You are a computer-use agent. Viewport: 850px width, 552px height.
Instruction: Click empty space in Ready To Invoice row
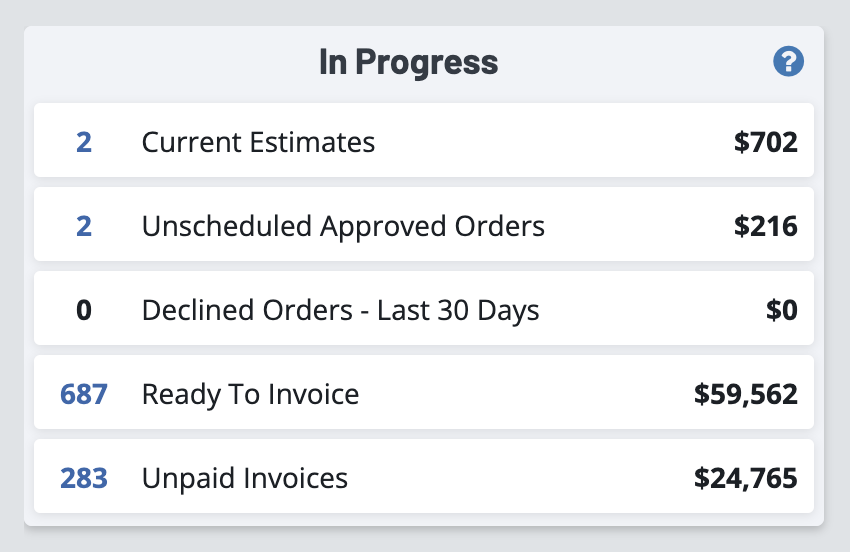click(x=520, y=394)
